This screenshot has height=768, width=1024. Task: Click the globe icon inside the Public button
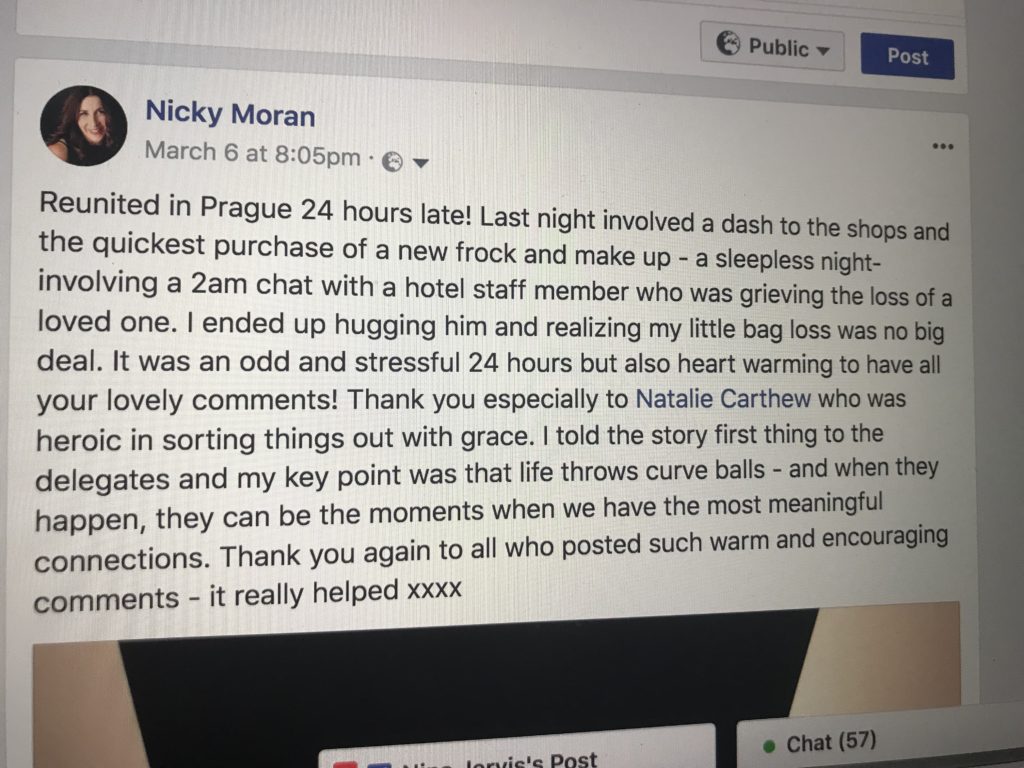click(x=729, y=43)
